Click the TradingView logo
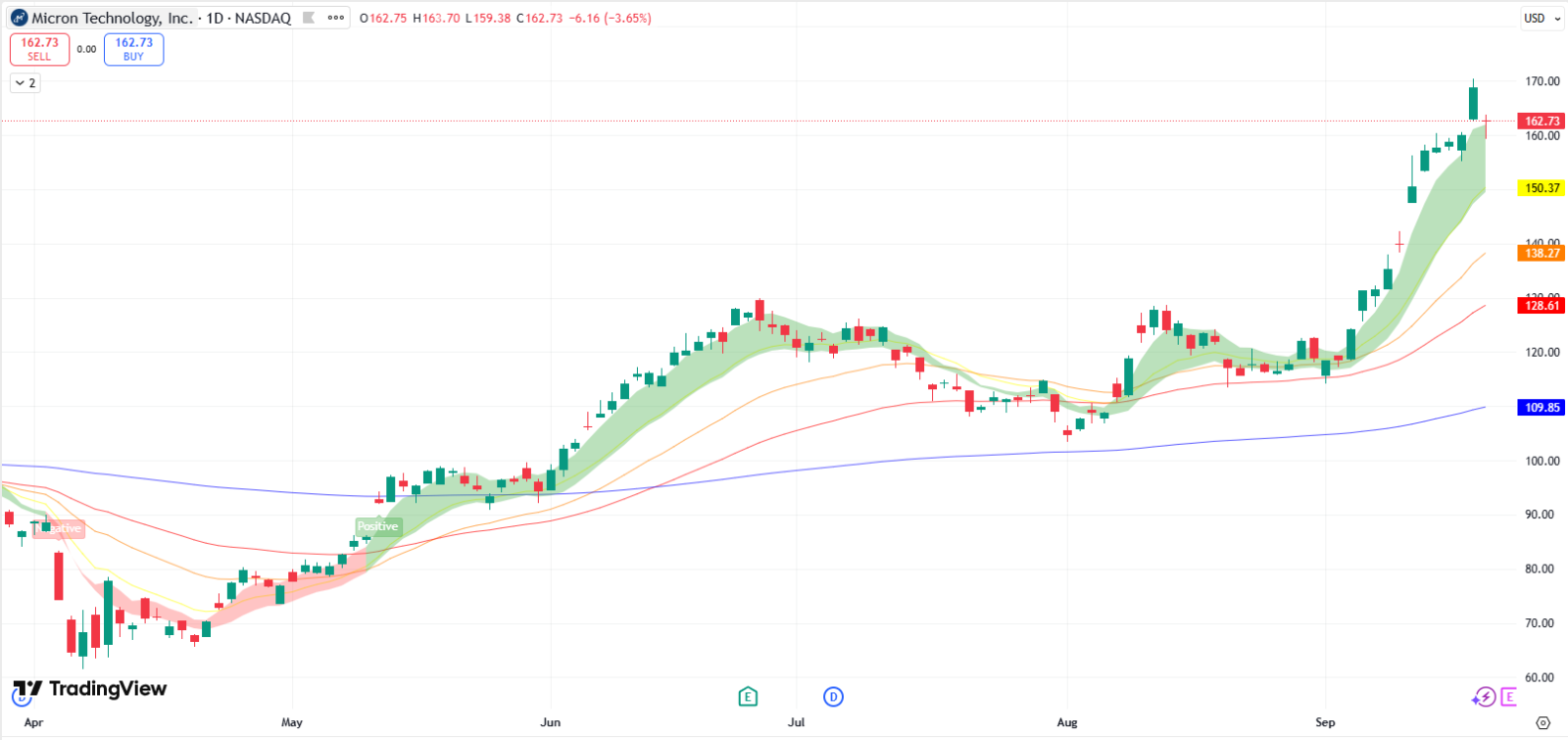Image resolution: width=1568 pixels, height=740 pixels. 90,689
